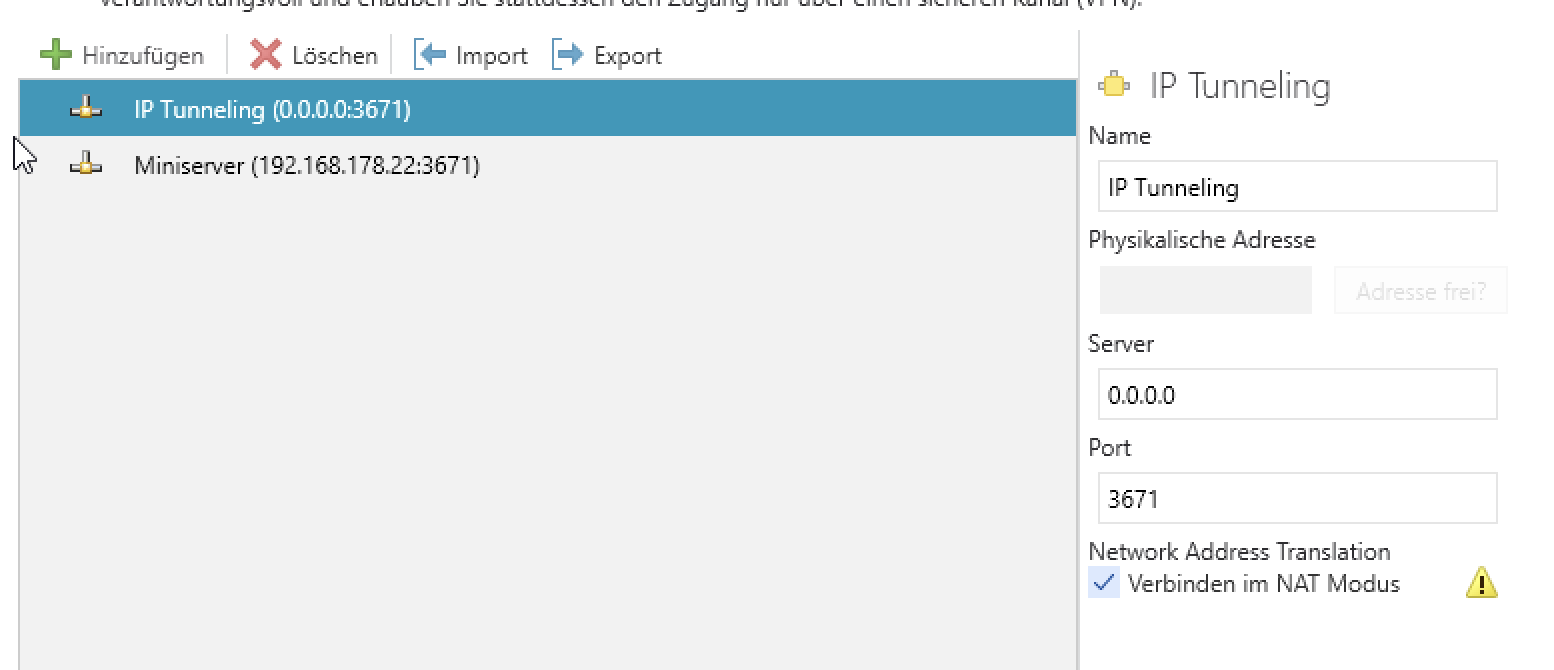Focus the Server address field

[1297, 395]
